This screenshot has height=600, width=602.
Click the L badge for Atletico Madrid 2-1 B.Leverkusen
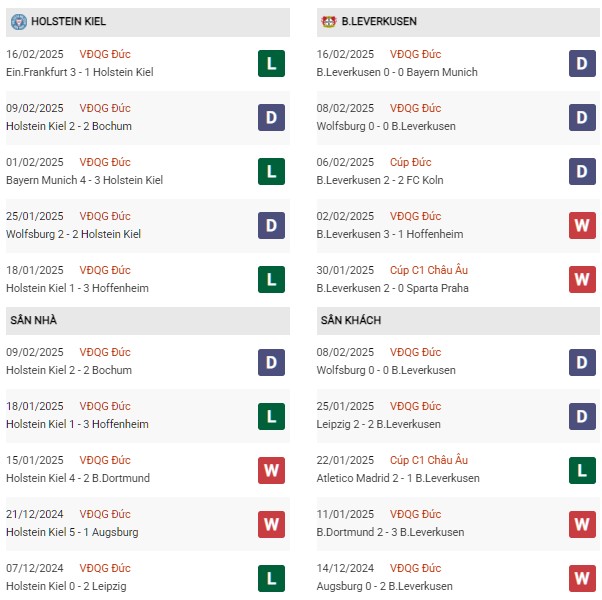[x=582, y=470]
